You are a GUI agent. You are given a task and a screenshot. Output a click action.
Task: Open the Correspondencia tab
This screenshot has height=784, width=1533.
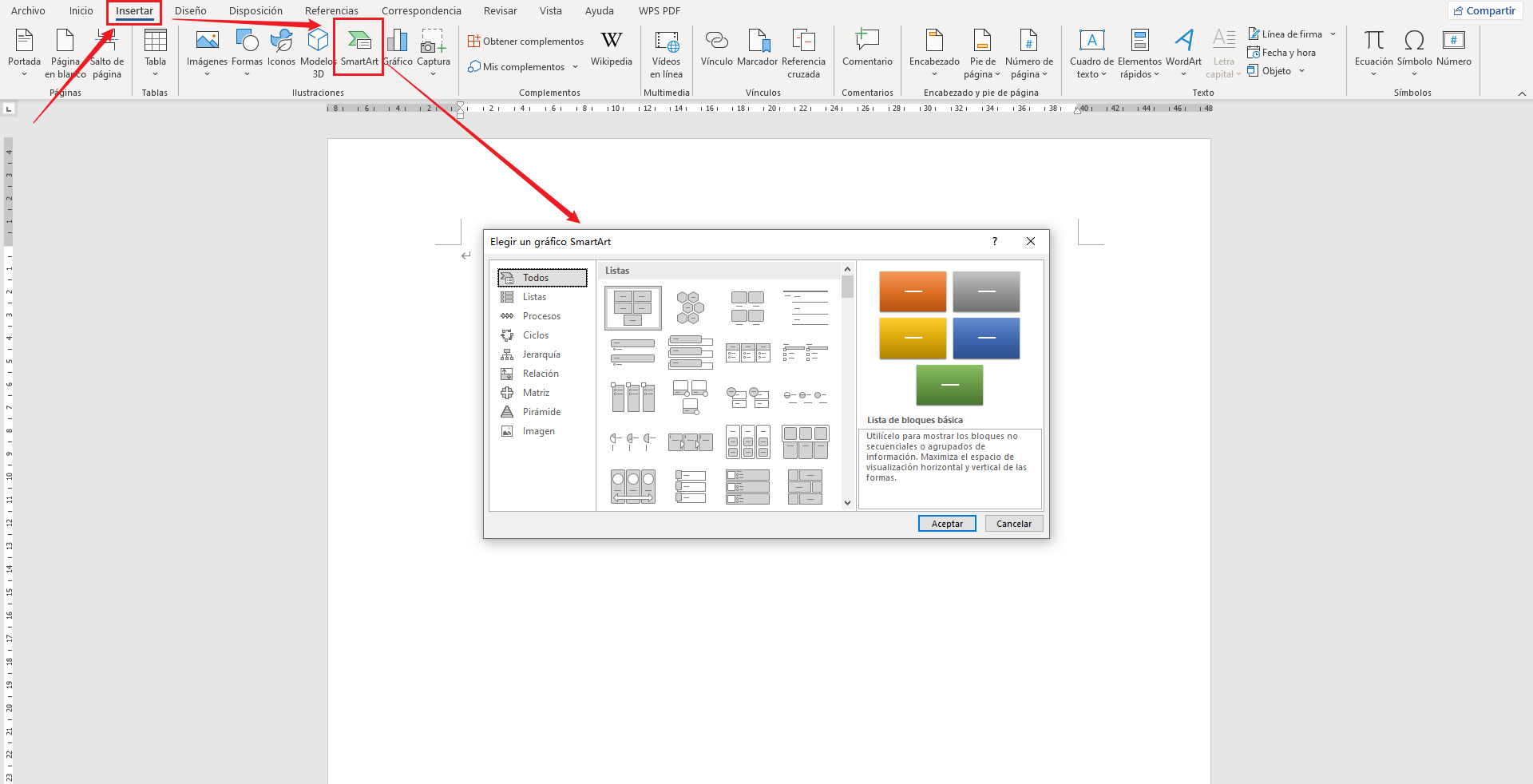422,11
